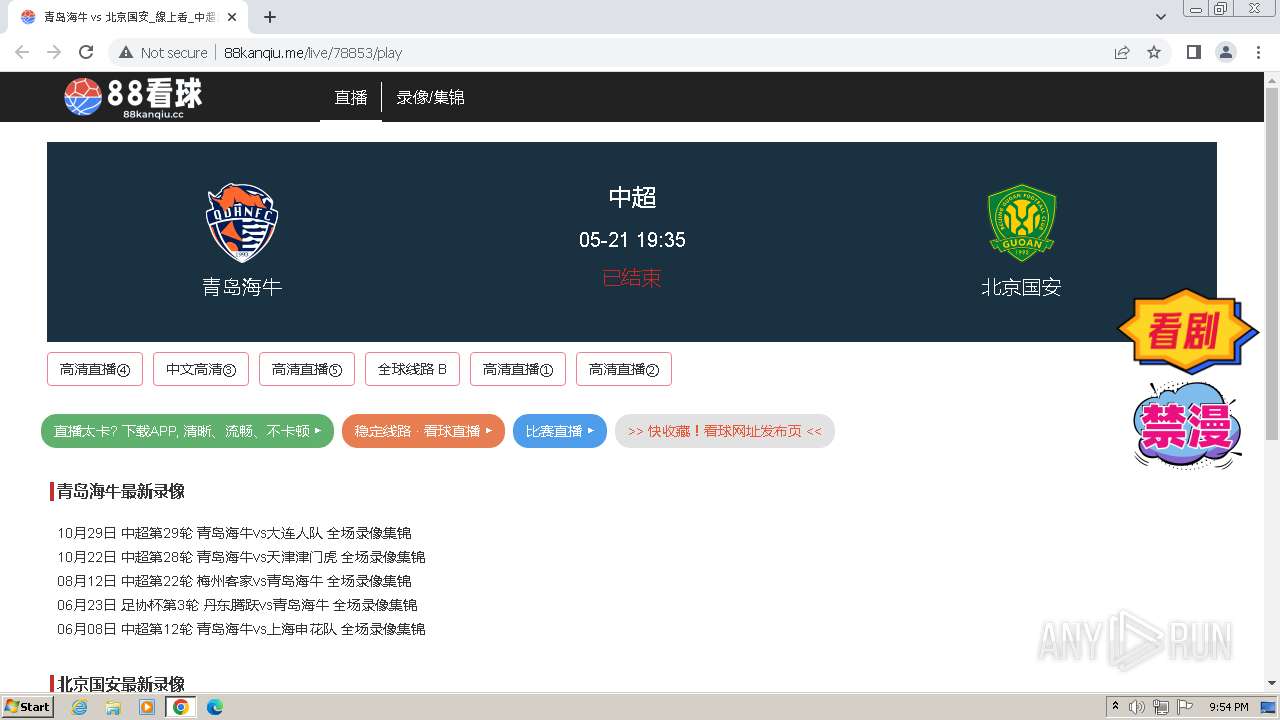This screenshot has height=720, width=1280.
Task: Expand the tab search chevron
Action: pos(1160,17)
